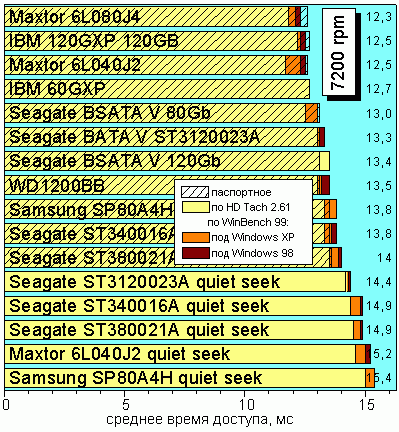Click axis title 'среднее время доступа, мс'
The height and width of the screenshot is (432, 399).
coord(200,420)
